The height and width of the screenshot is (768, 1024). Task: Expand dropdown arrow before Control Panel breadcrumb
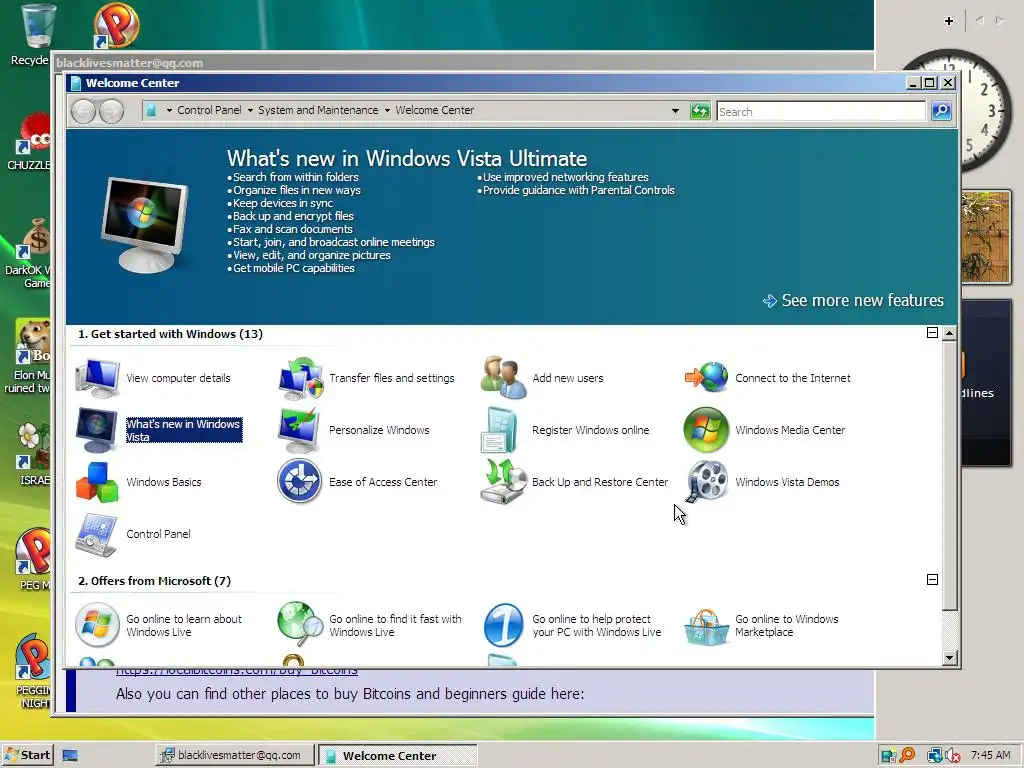click(169, 110)
